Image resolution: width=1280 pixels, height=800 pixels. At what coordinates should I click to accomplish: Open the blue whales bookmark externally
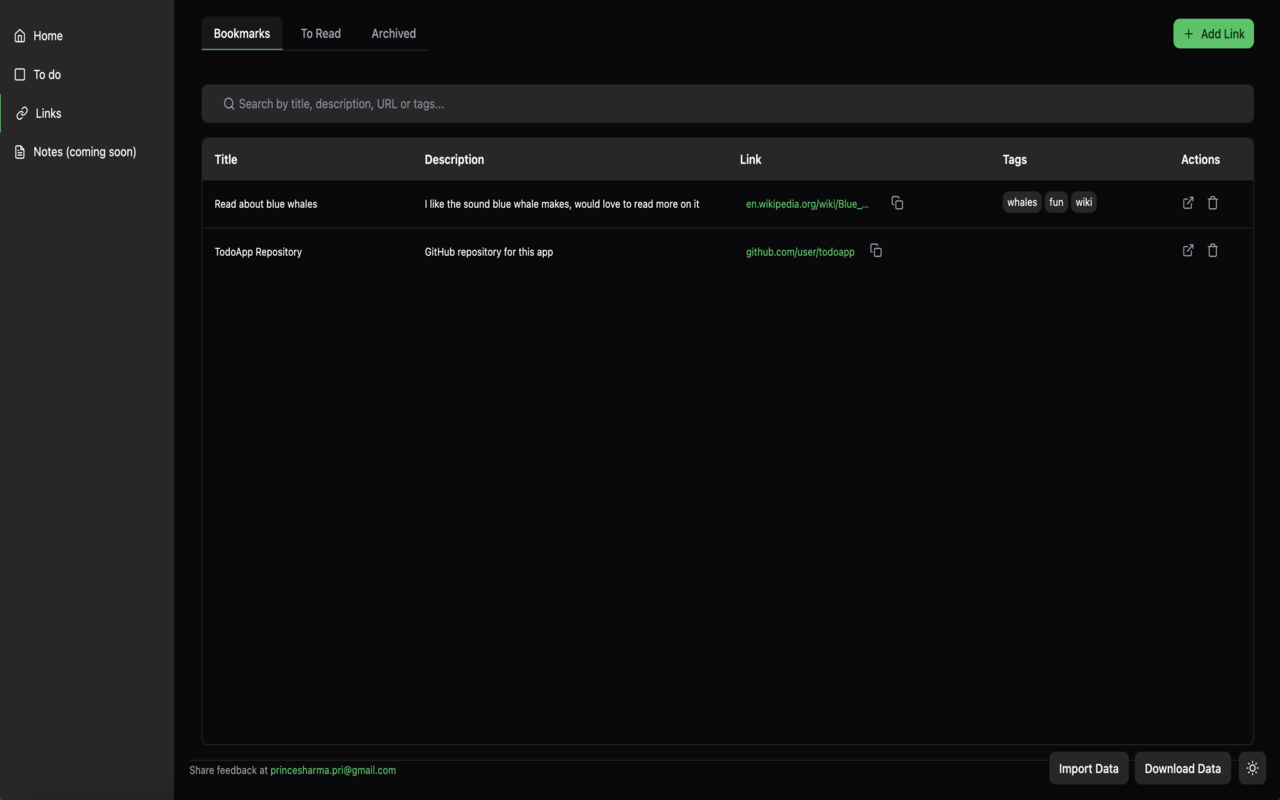click(x=1188, y=203)
